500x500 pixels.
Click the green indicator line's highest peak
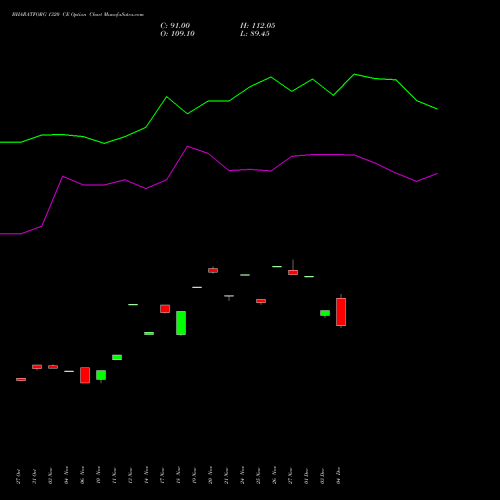[354, 74]
